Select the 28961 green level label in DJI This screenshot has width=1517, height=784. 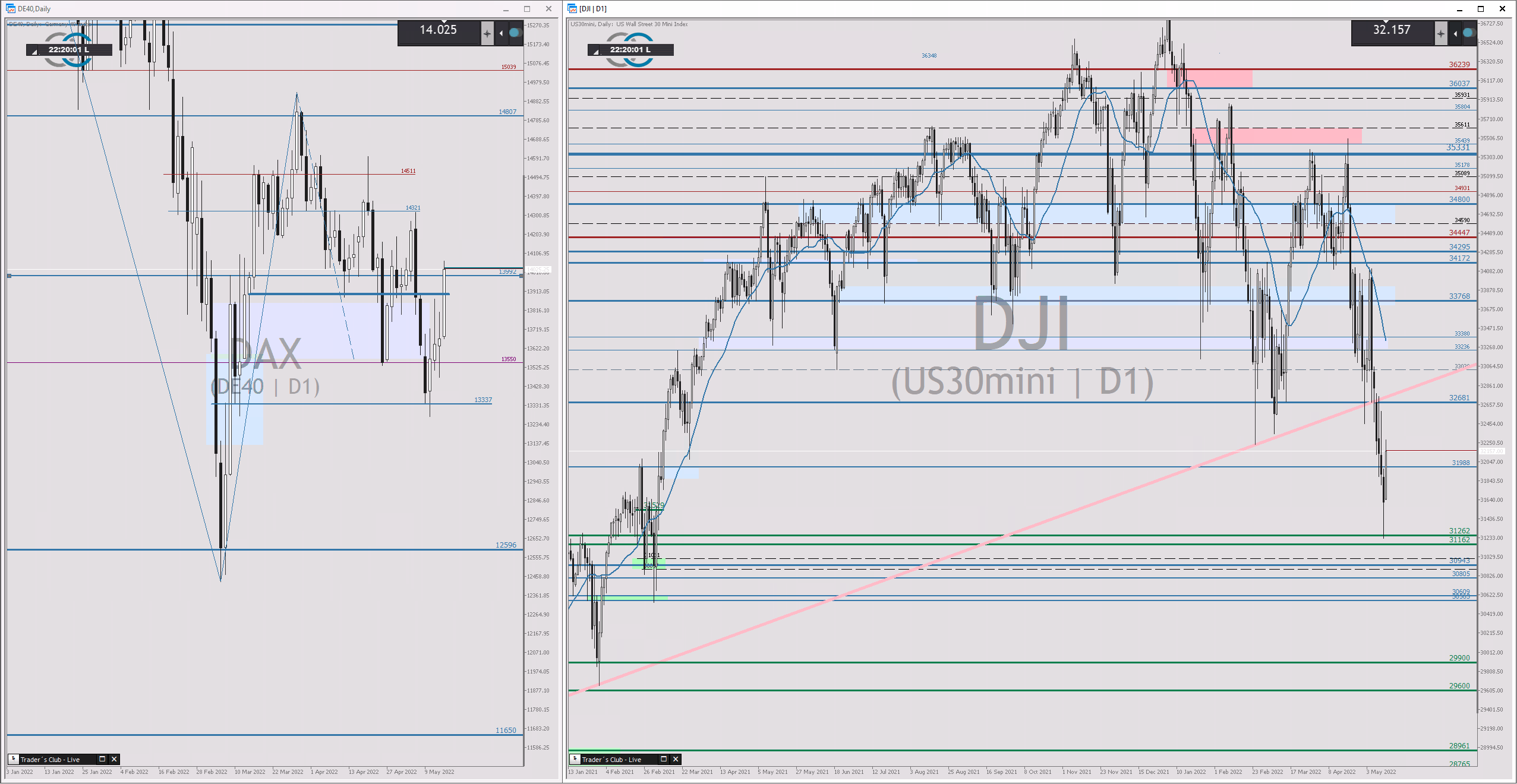click(1459, 746)
